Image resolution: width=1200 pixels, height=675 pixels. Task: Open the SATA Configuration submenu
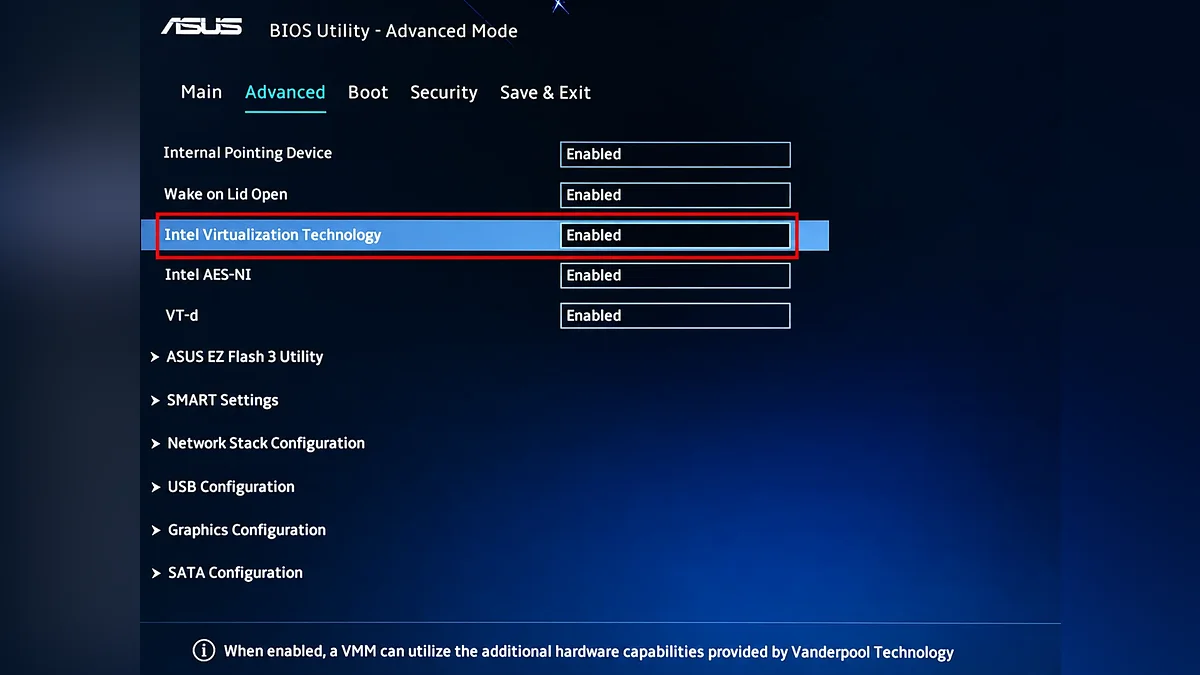click(x=235, y=573)
